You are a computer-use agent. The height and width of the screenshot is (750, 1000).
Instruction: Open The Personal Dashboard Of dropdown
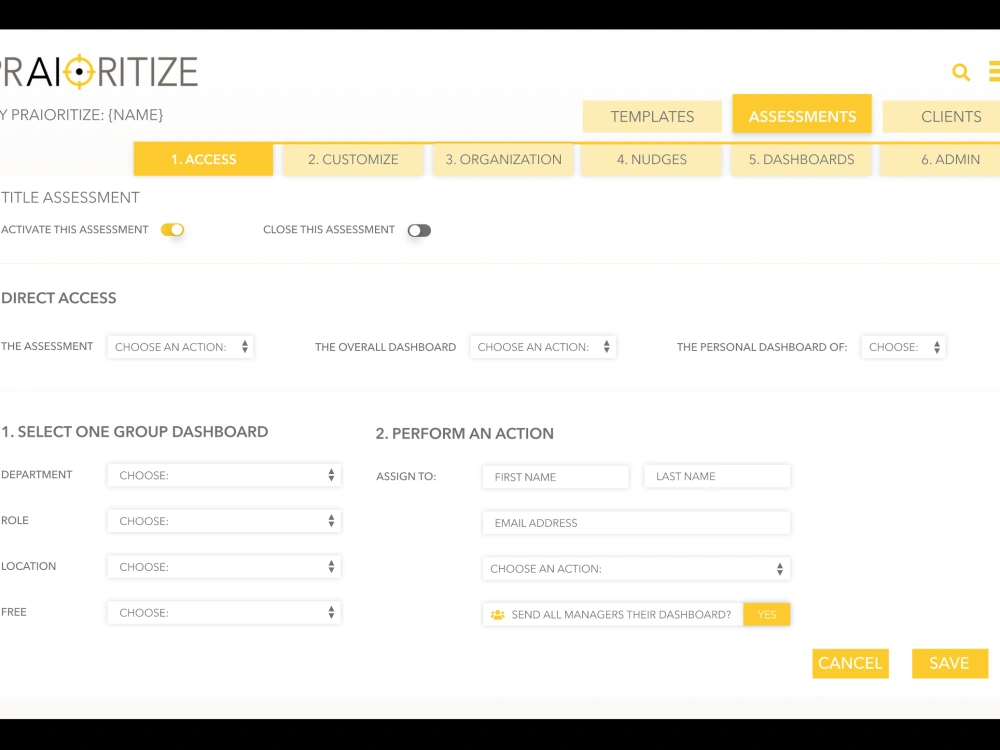pos(903,347)
